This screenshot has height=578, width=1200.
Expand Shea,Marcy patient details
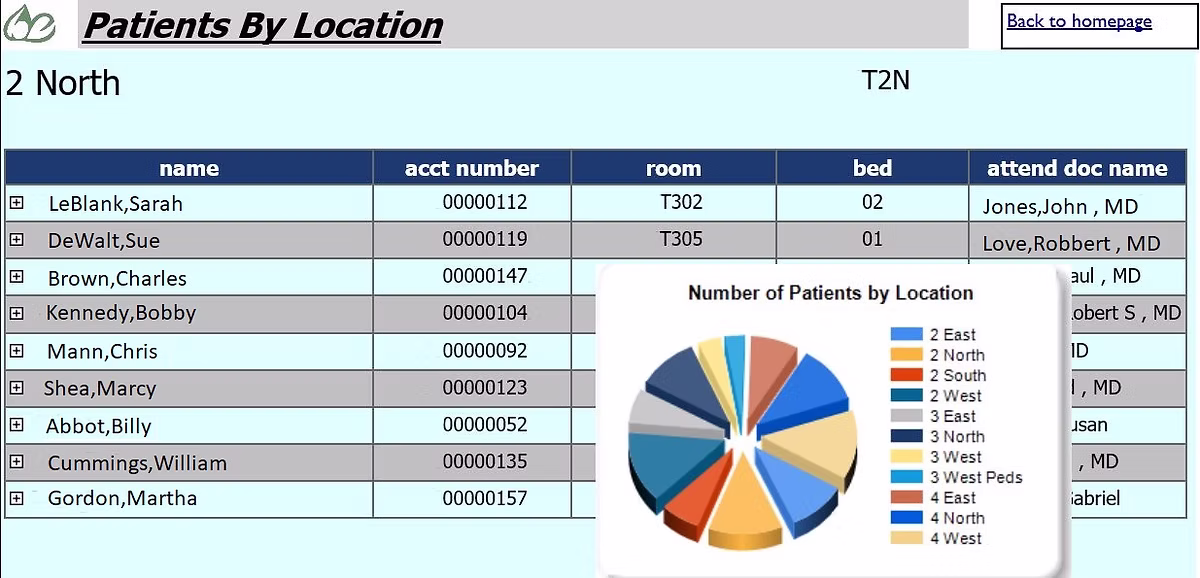[x=16, y=388]
